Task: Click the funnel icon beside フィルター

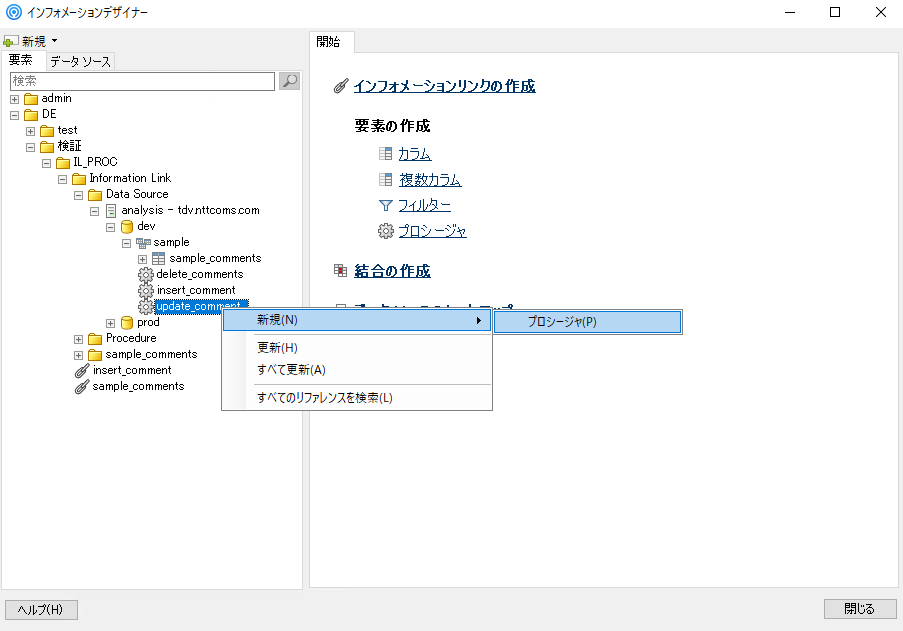Action: (x=385, y=205)
